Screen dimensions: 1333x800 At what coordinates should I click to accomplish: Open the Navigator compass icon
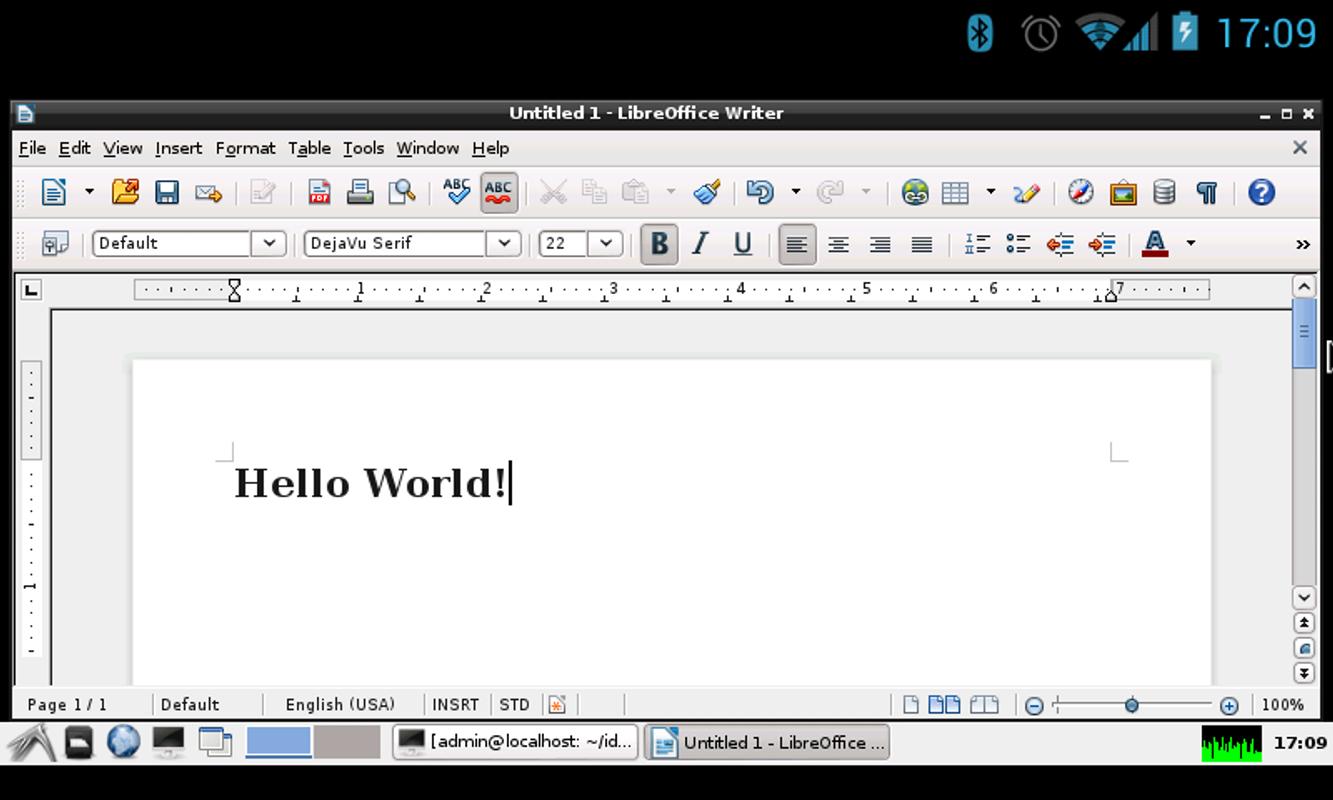(x=1081, y=192)
